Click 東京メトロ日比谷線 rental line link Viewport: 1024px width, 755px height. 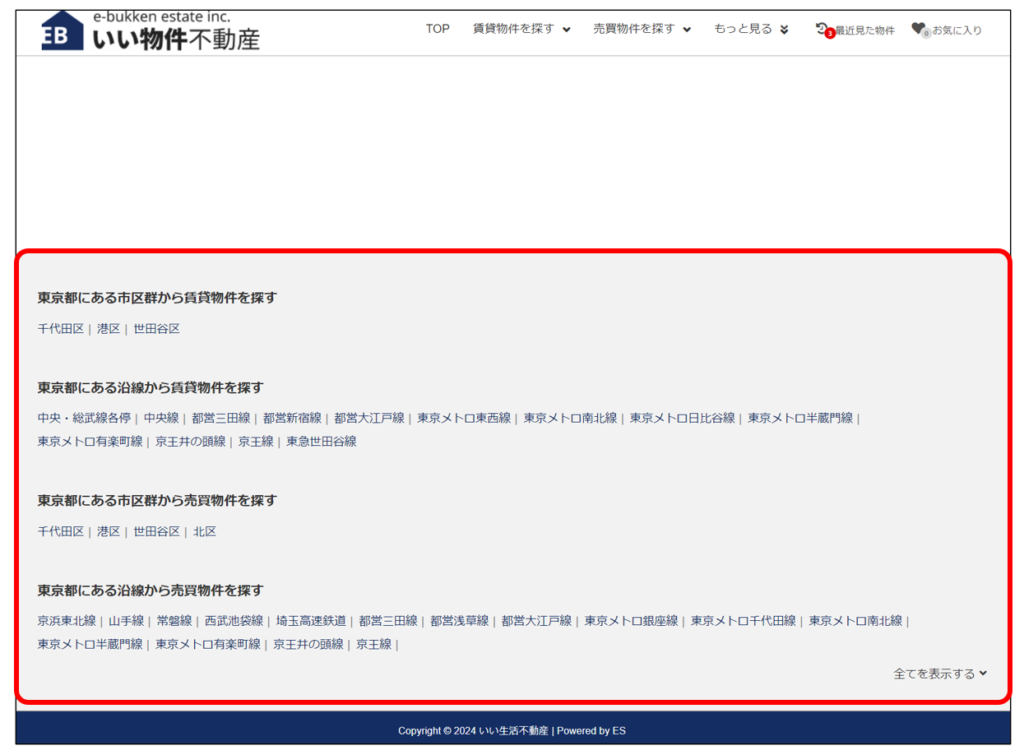682,418
